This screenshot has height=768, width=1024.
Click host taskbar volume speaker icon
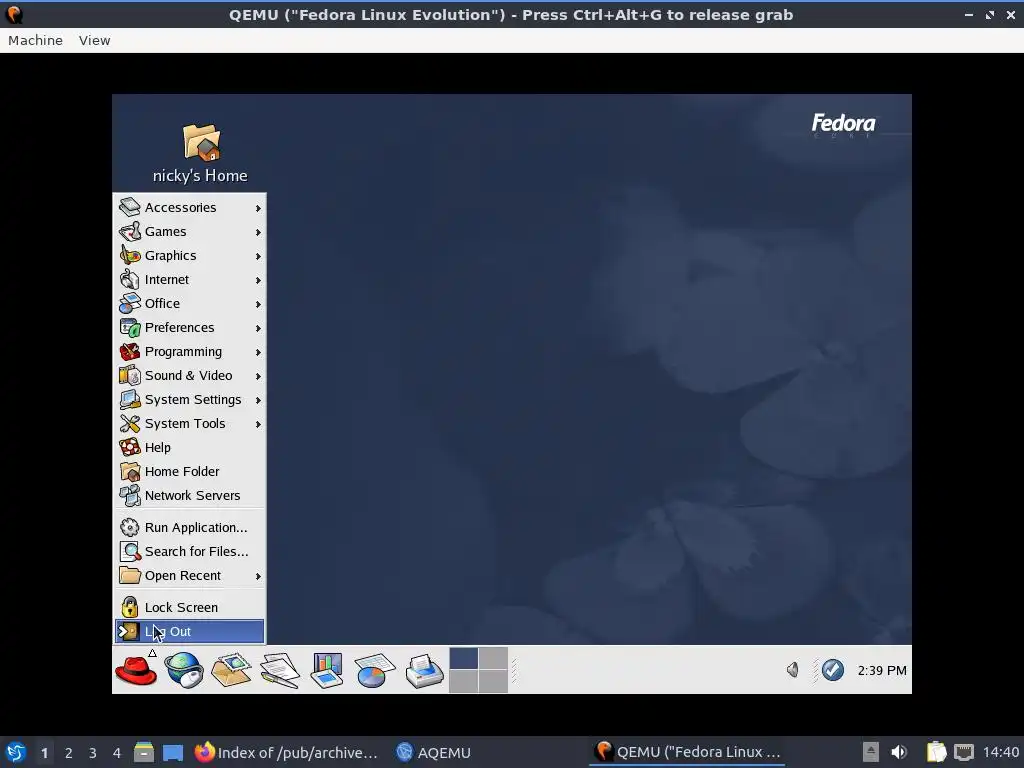[x=899, y=752]
